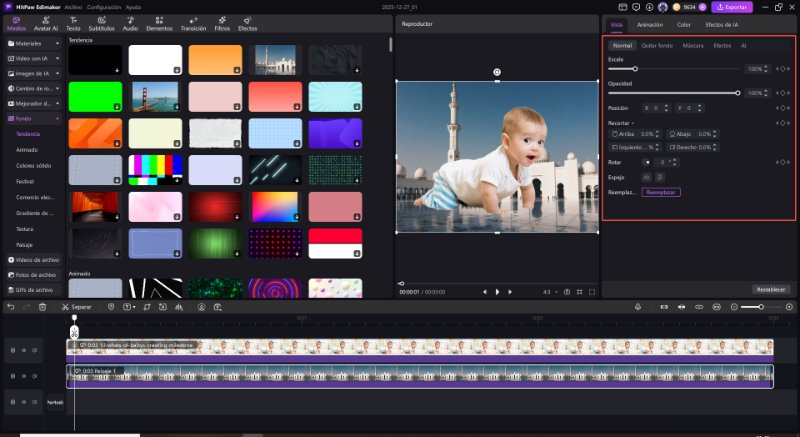Open the Filtros library

222,24
